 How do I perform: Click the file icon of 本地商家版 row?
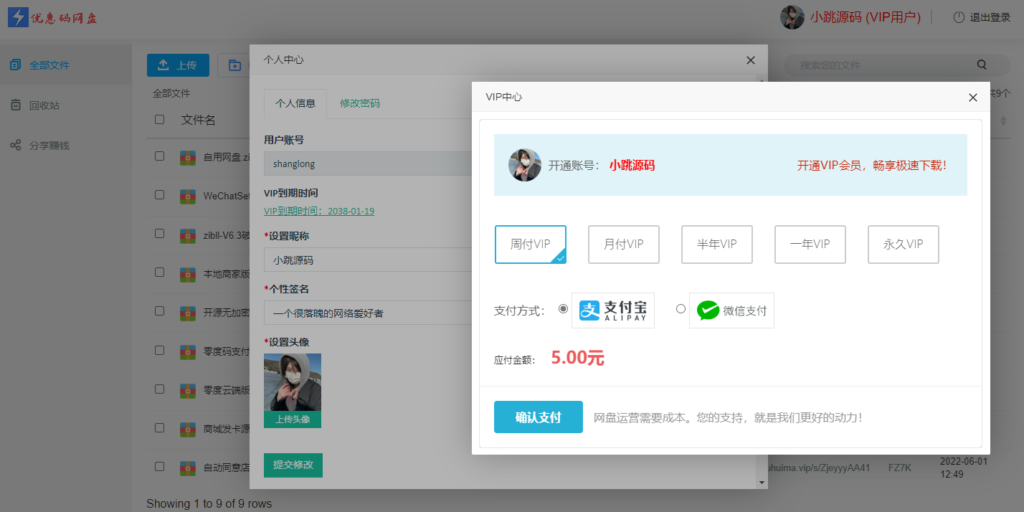click(188, 274)
